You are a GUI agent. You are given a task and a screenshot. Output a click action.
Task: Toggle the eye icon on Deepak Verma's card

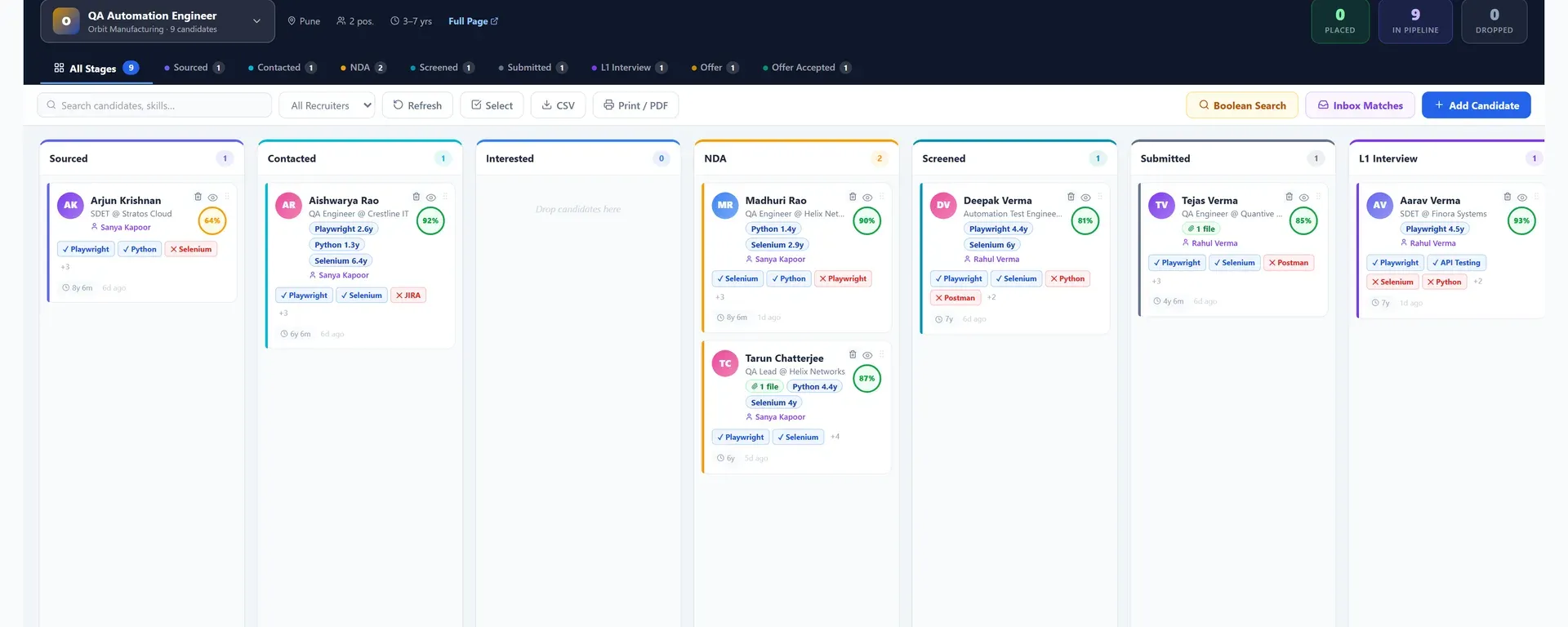coord(1085,198)
